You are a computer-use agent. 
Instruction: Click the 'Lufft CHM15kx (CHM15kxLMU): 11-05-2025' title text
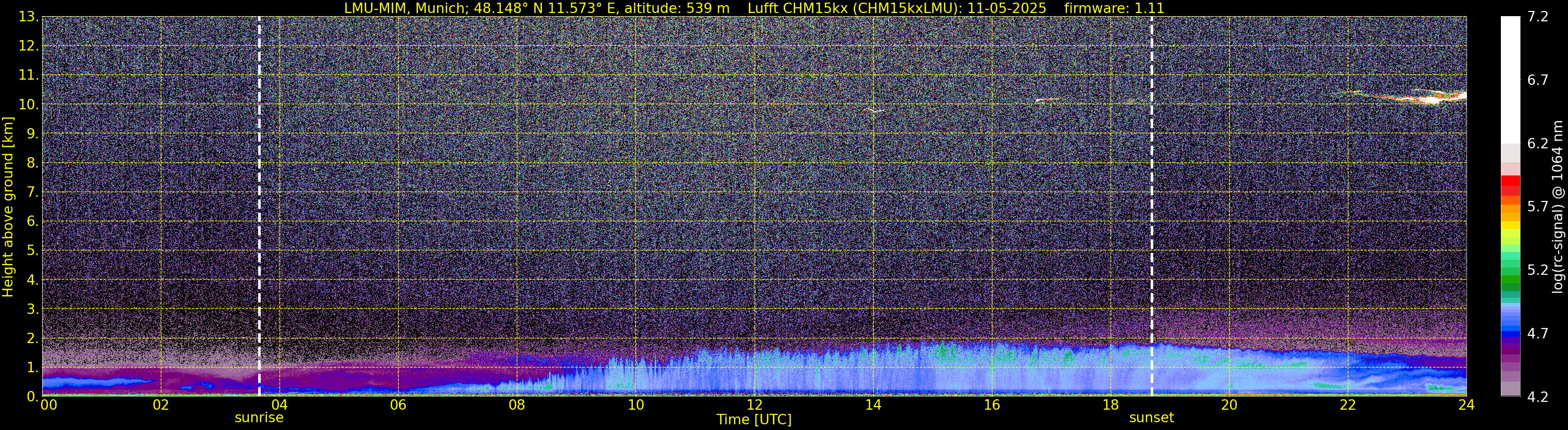tap(897, 8)
